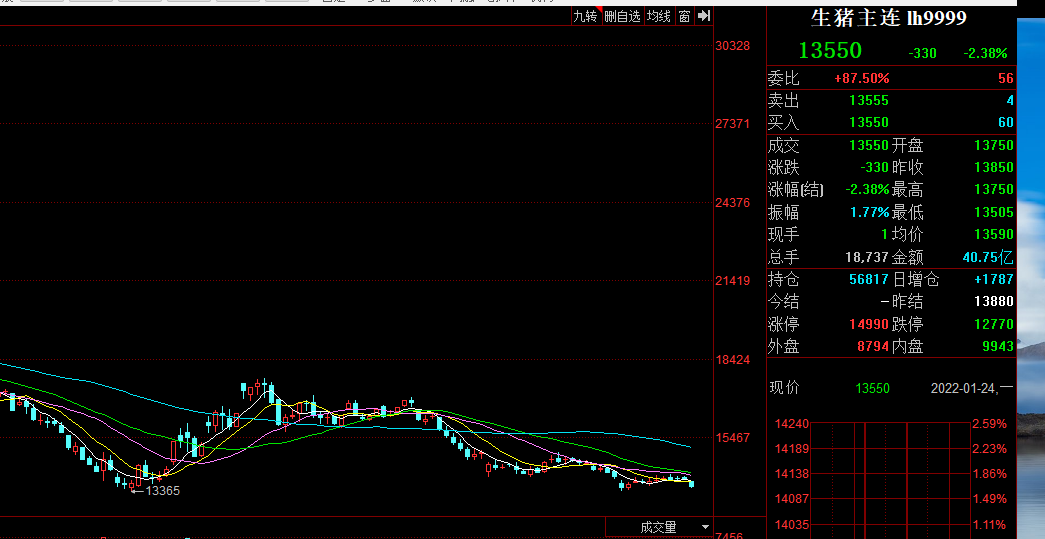
Task: Click the 18424 price axis label
Action: point(732,360)
